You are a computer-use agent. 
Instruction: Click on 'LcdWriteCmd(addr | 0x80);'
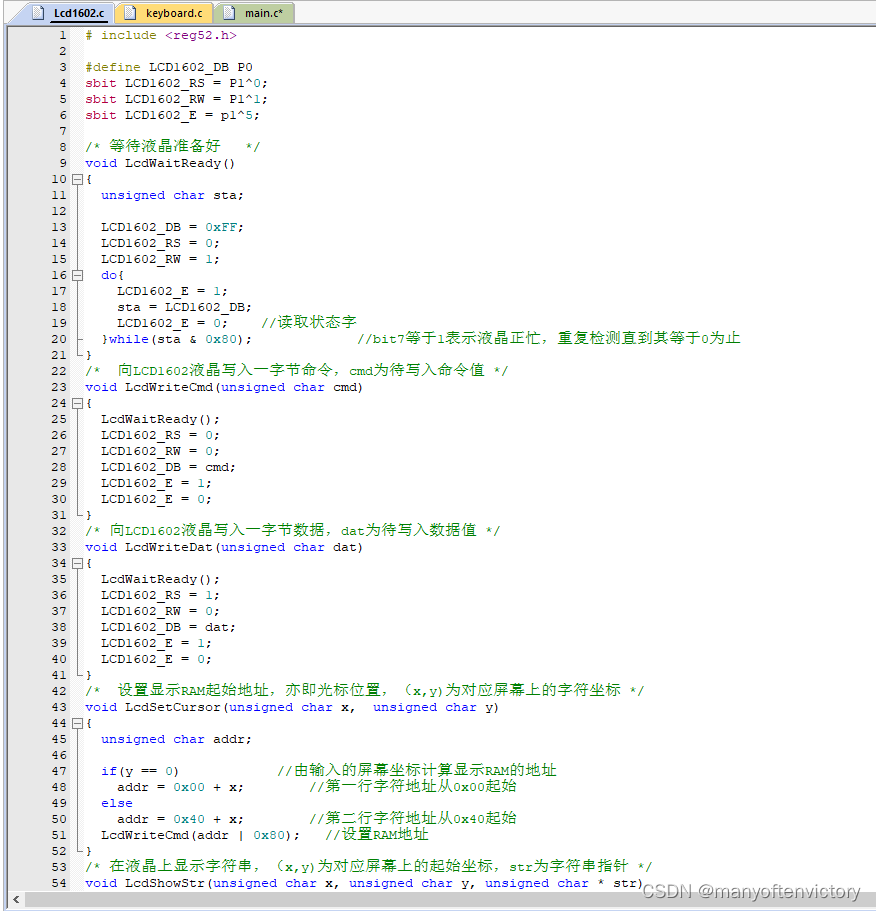[x=200, y=835]
